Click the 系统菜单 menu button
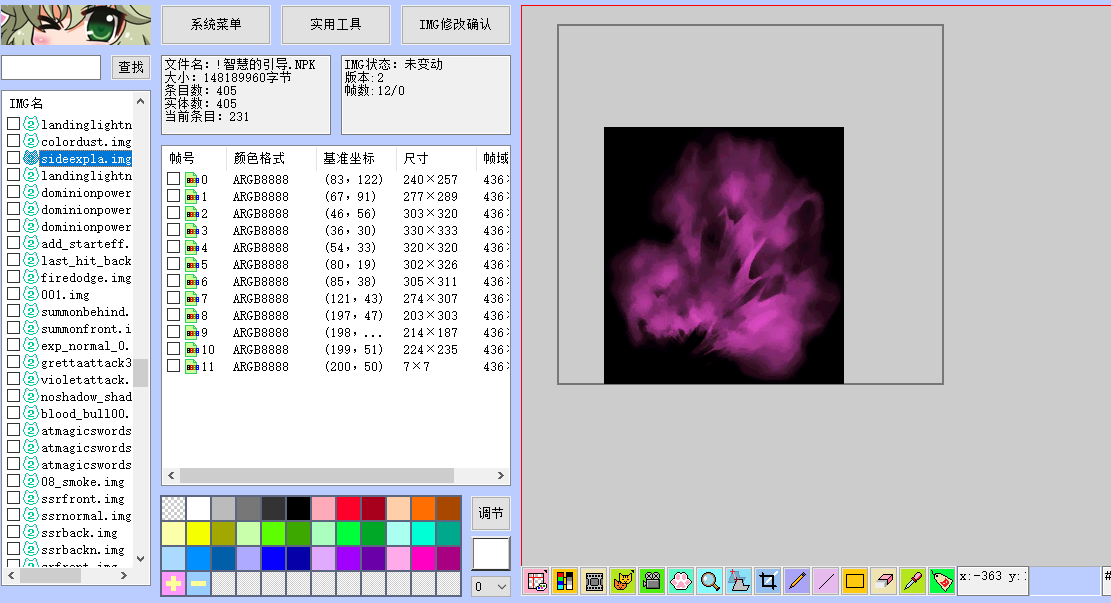 [x=218, y=24]
